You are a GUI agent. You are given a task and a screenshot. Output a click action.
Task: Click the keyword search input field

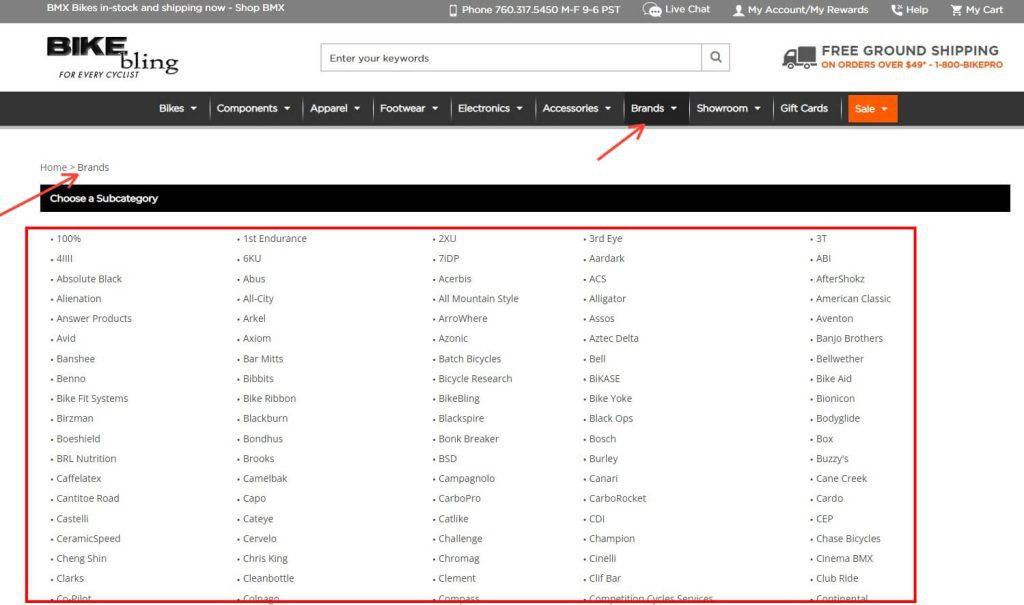[x=510, y=58]
